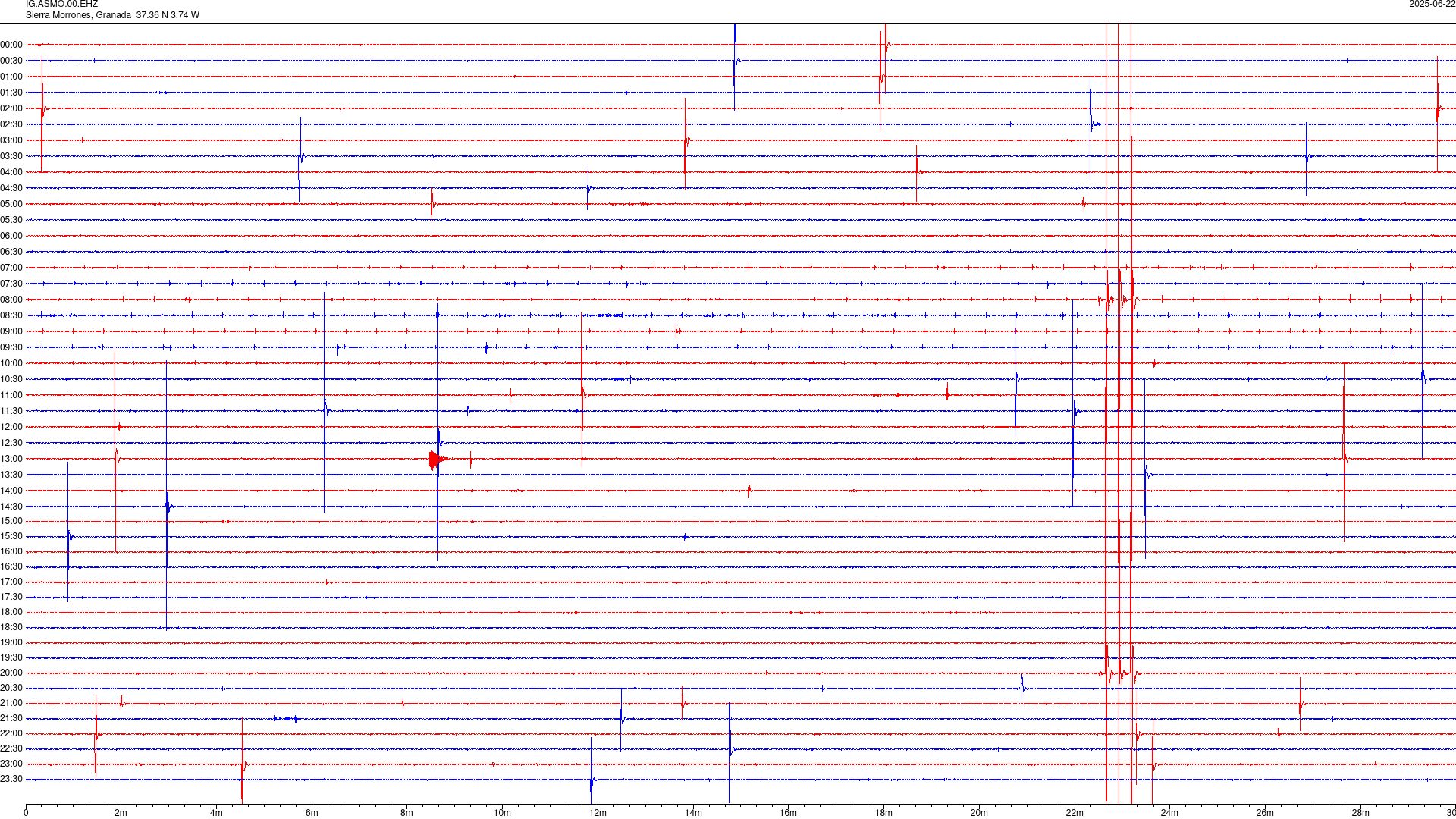Select the 23:30 time row label

tap(11, 779)
